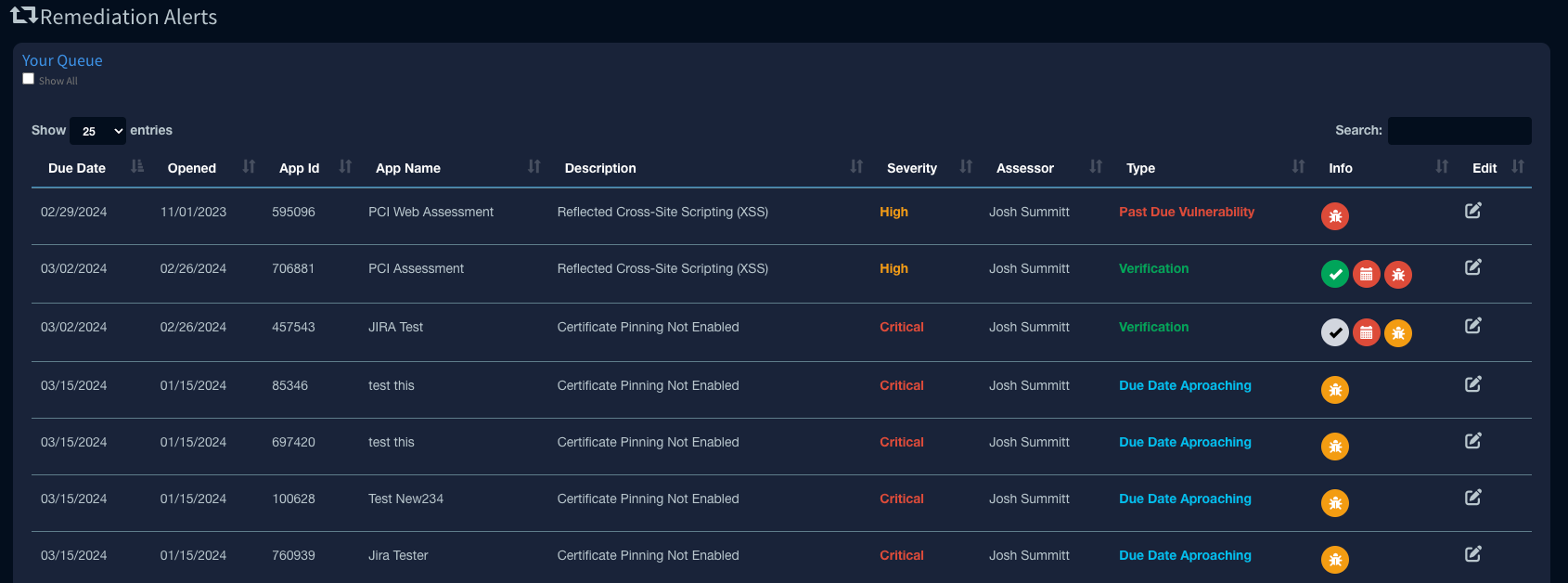Click the red bug icon for app 595096
The width and height of the screenshot is (1568, 583).
[1334, 216]
